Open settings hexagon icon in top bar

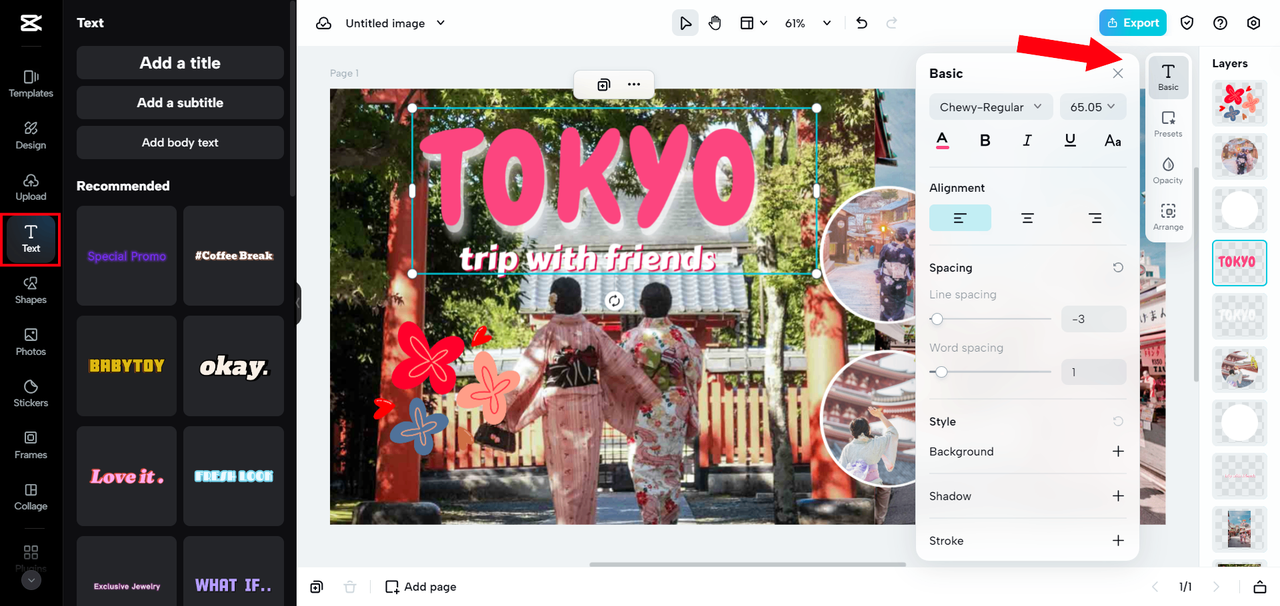[x=1254, y=23]
